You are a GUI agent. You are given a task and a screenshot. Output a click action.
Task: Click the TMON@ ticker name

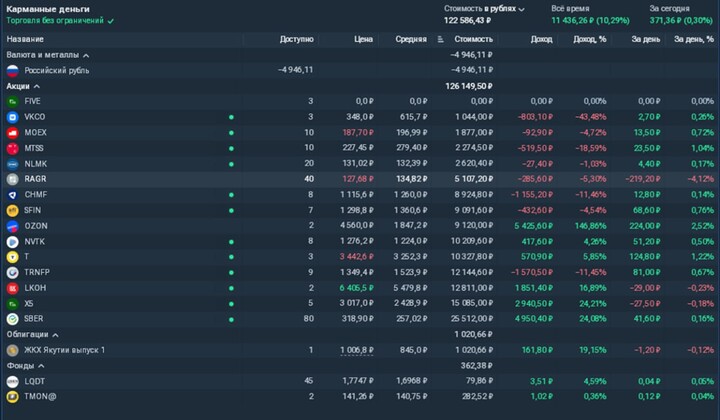[40, 397]
